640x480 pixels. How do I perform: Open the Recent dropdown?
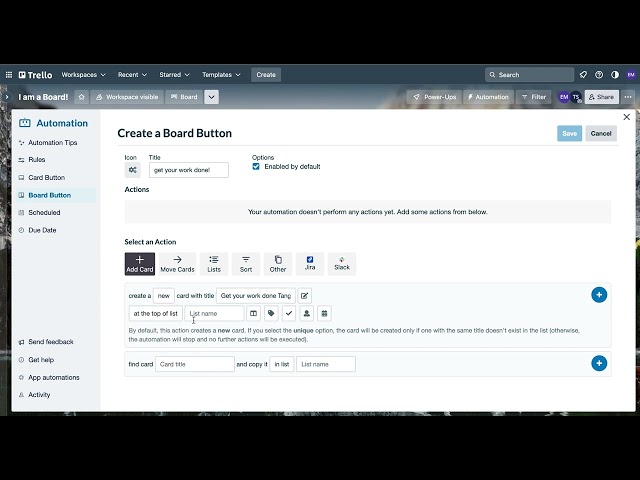132,75
